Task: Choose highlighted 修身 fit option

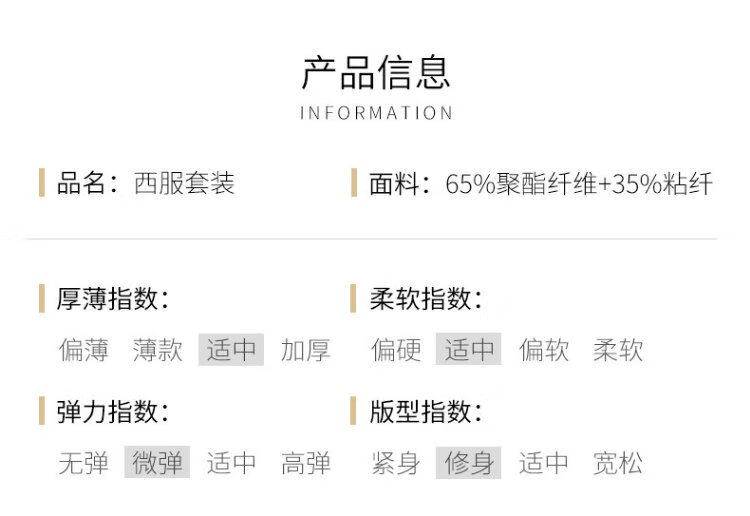Action: pyautogui.click(x=469, y=463)
